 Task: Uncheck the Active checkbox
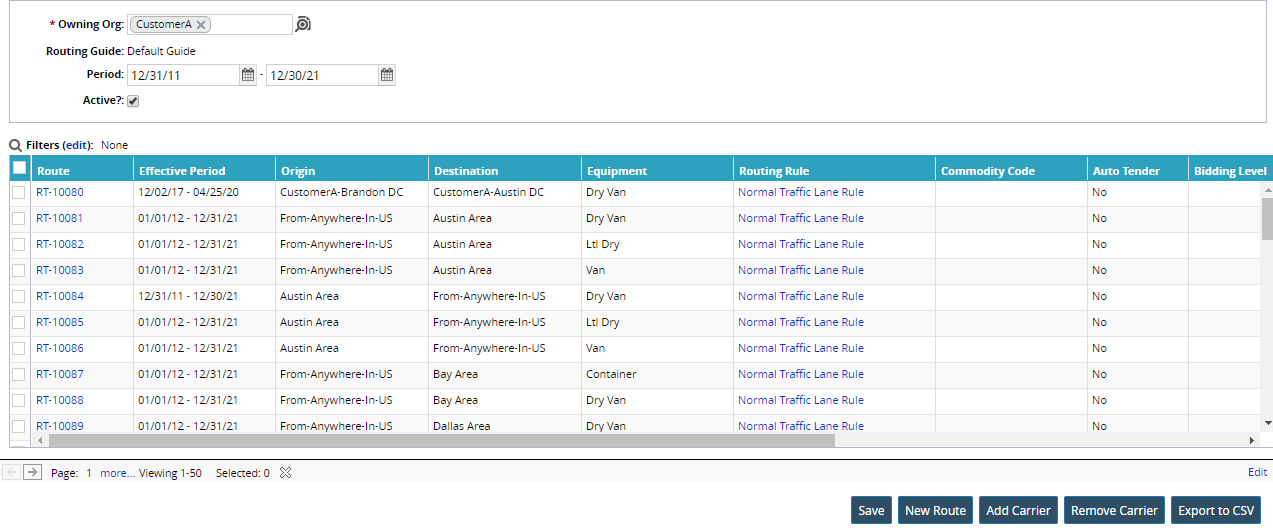[133, 101]
